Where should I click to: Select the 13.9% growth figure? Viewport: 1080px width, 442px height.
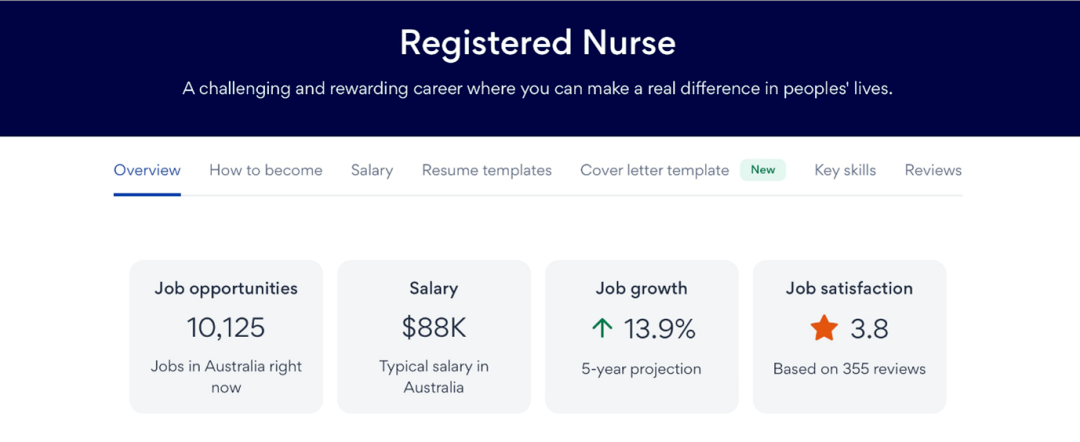pyautogui.click(x=660, y=329)
